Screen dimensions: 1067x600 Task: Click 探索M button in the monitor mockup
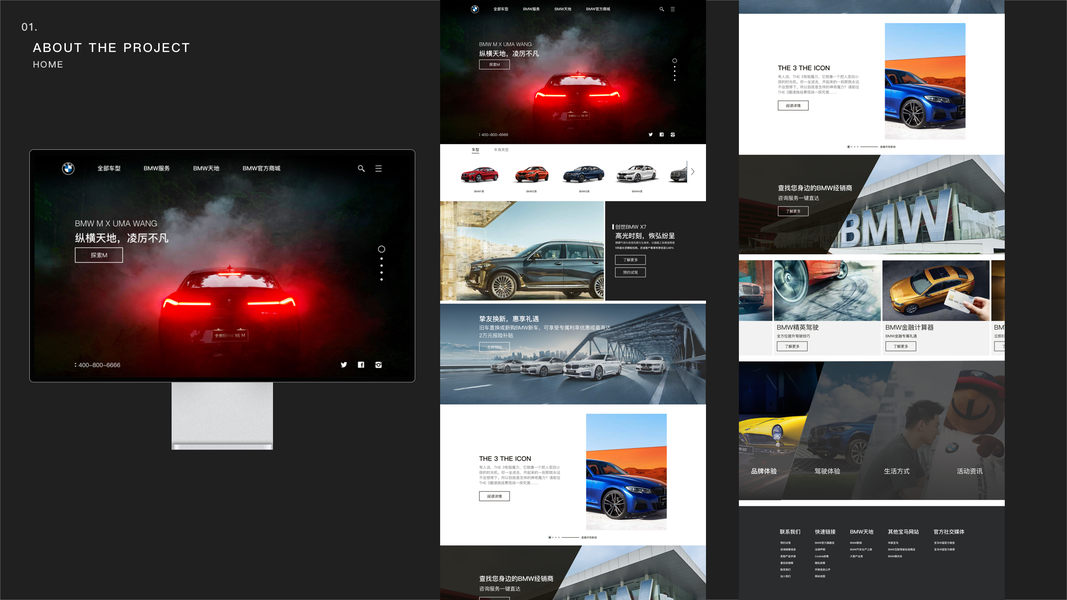[99, 255]
